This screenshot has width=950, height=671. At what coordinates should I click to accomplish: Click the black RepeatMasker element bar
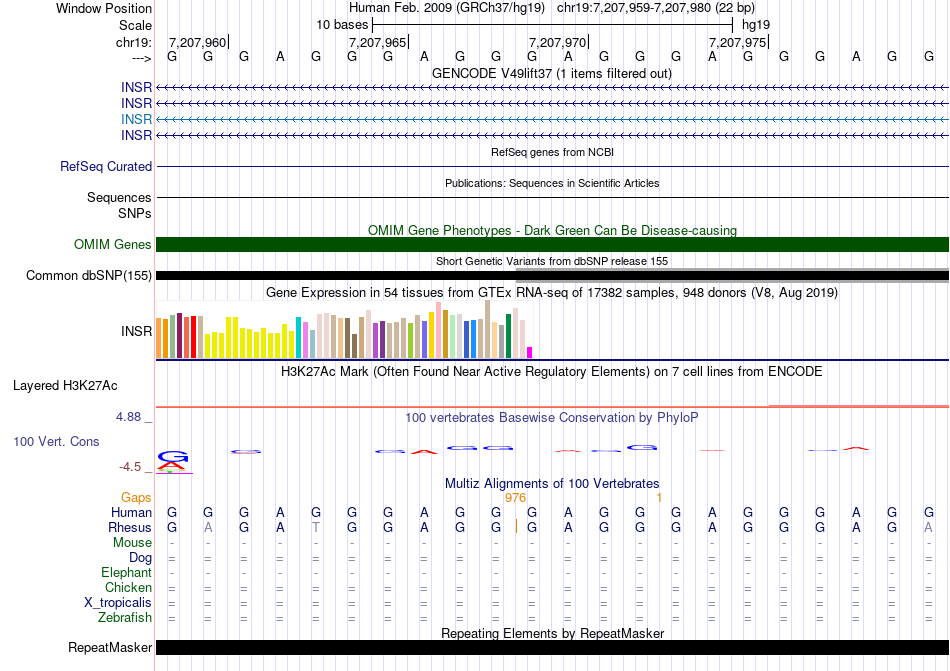pyautogui.click(x=552, y=648)
